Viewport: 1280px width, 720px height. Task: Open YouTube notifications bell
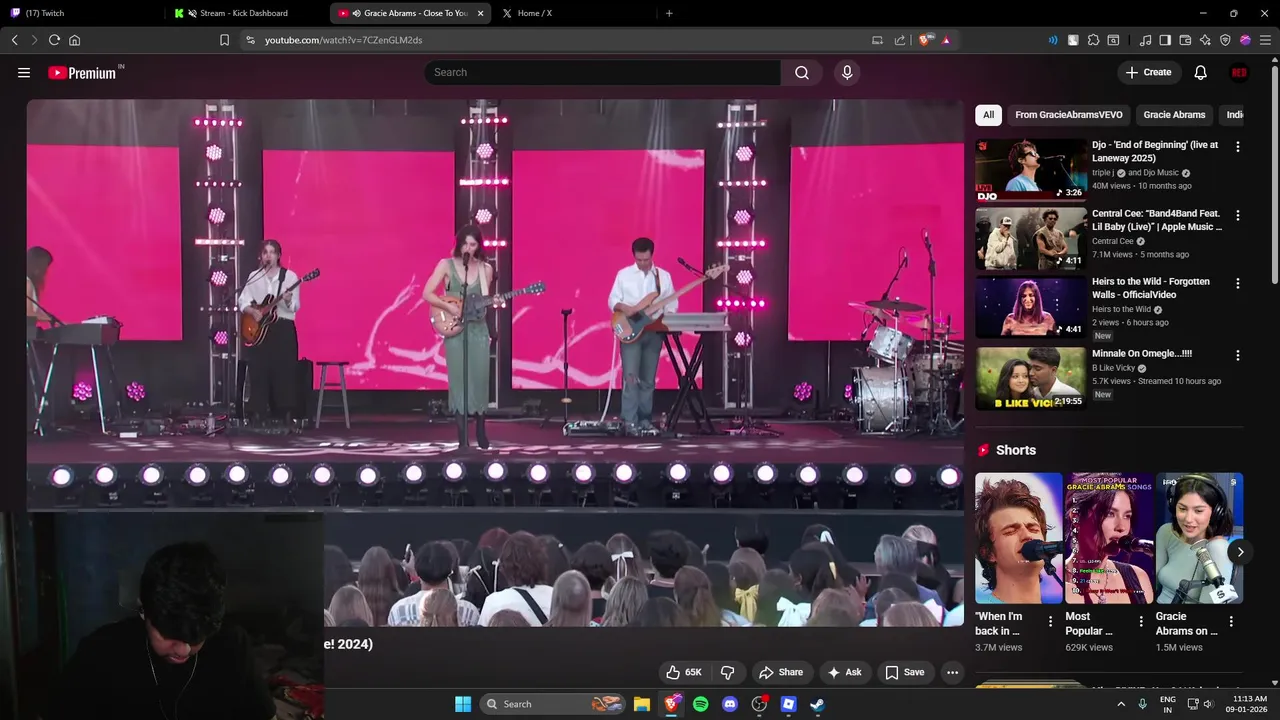click(x=1200, y=72)
